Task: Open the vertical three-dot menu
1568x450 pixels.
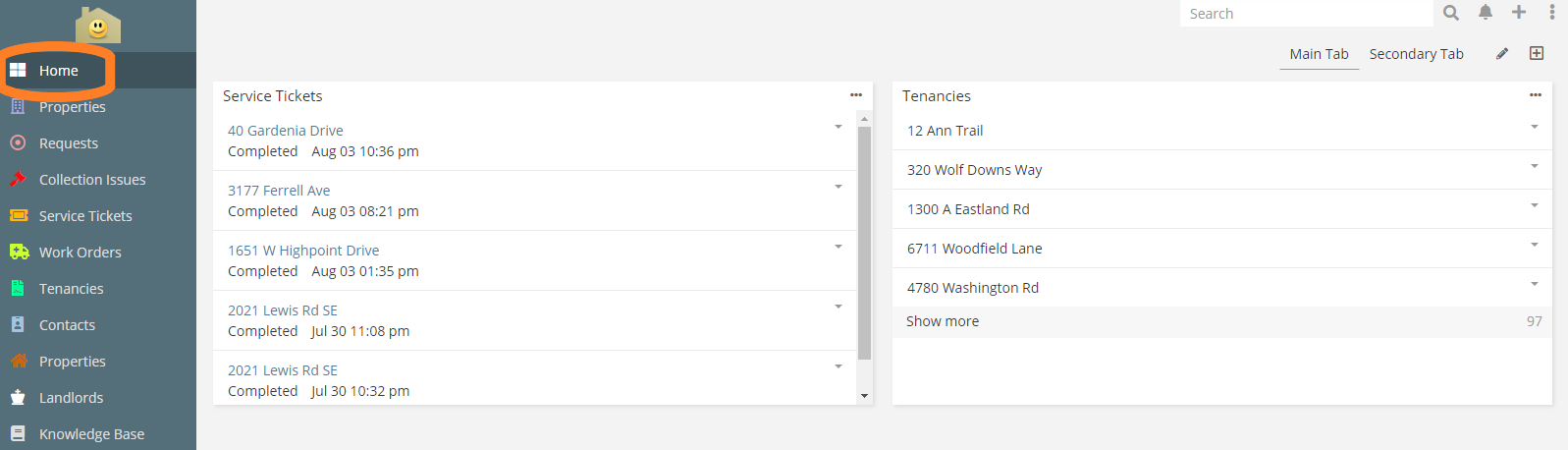Action: pos(1552,13)
